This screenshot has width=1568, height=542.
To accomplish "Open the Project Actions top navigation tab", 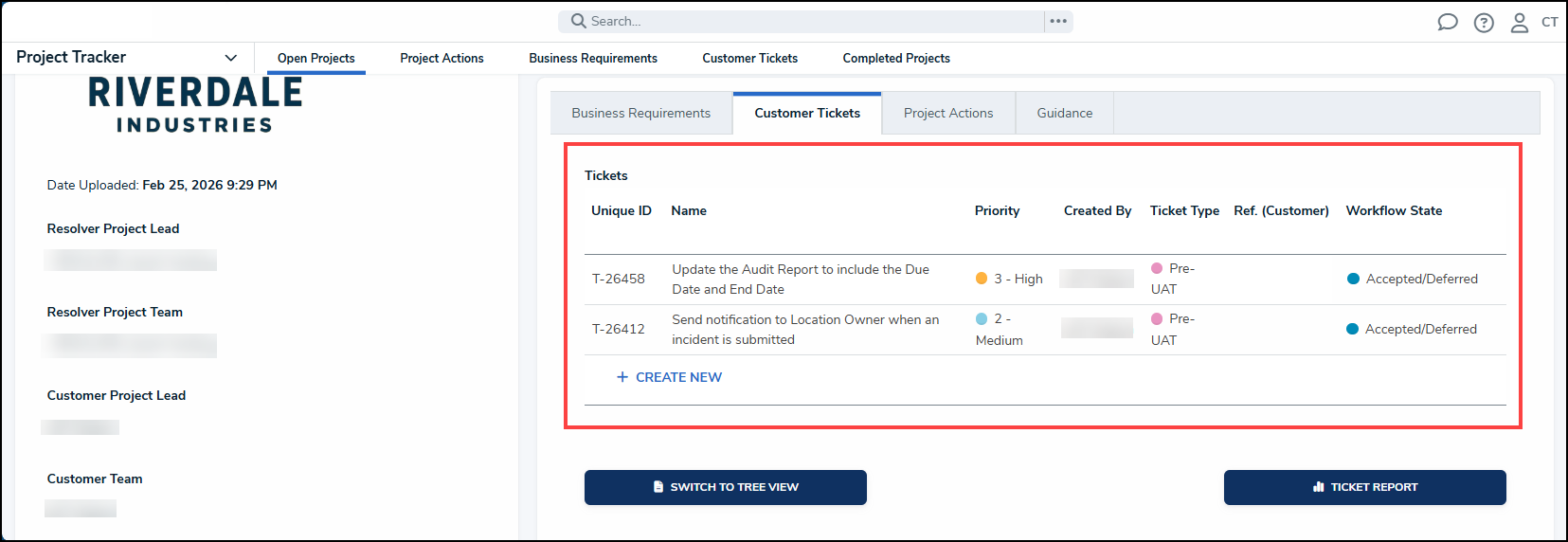I will click(442, 58).
